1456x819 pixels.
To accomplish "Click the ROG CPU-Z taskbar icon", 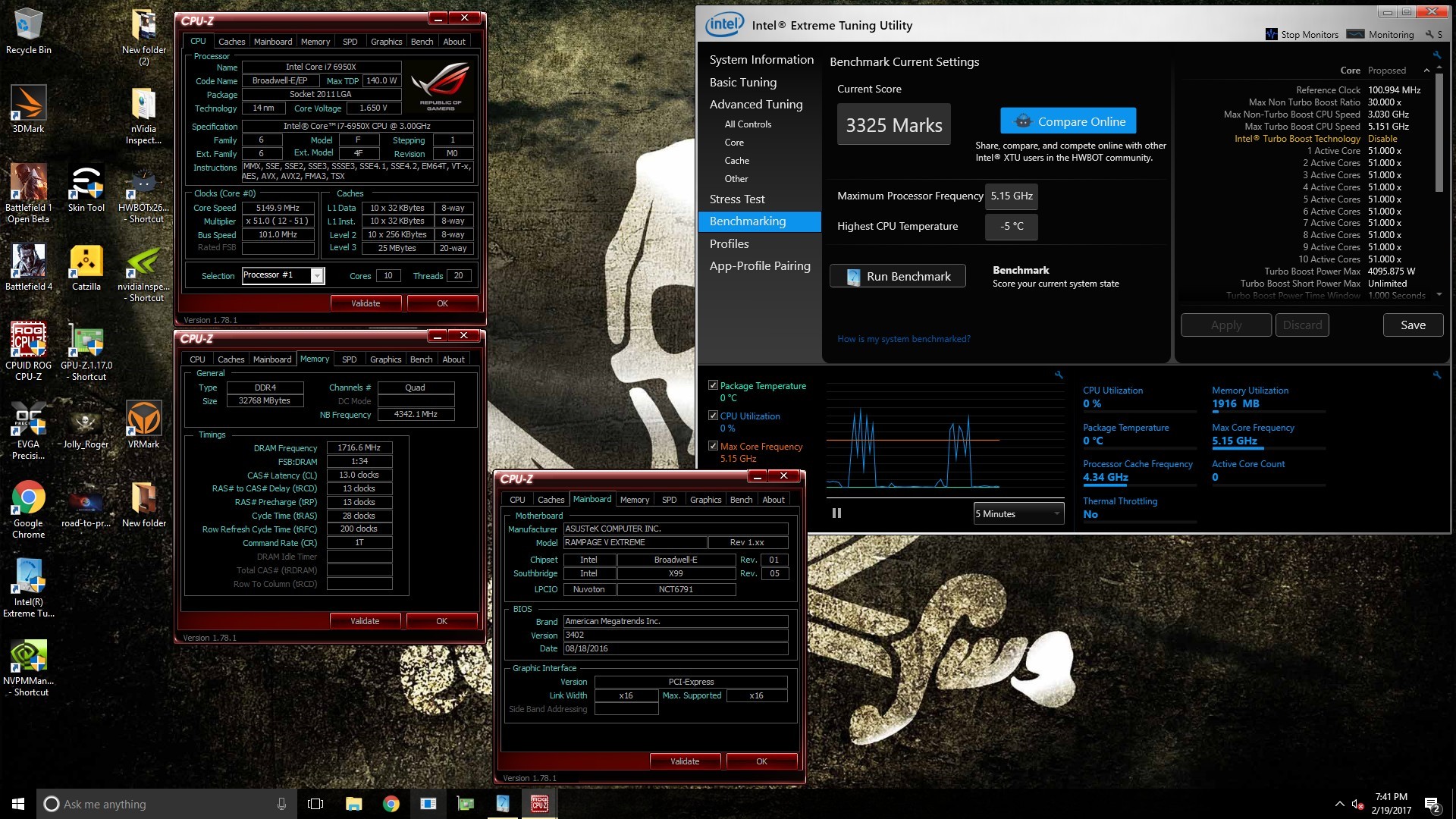I will [540, 804].
